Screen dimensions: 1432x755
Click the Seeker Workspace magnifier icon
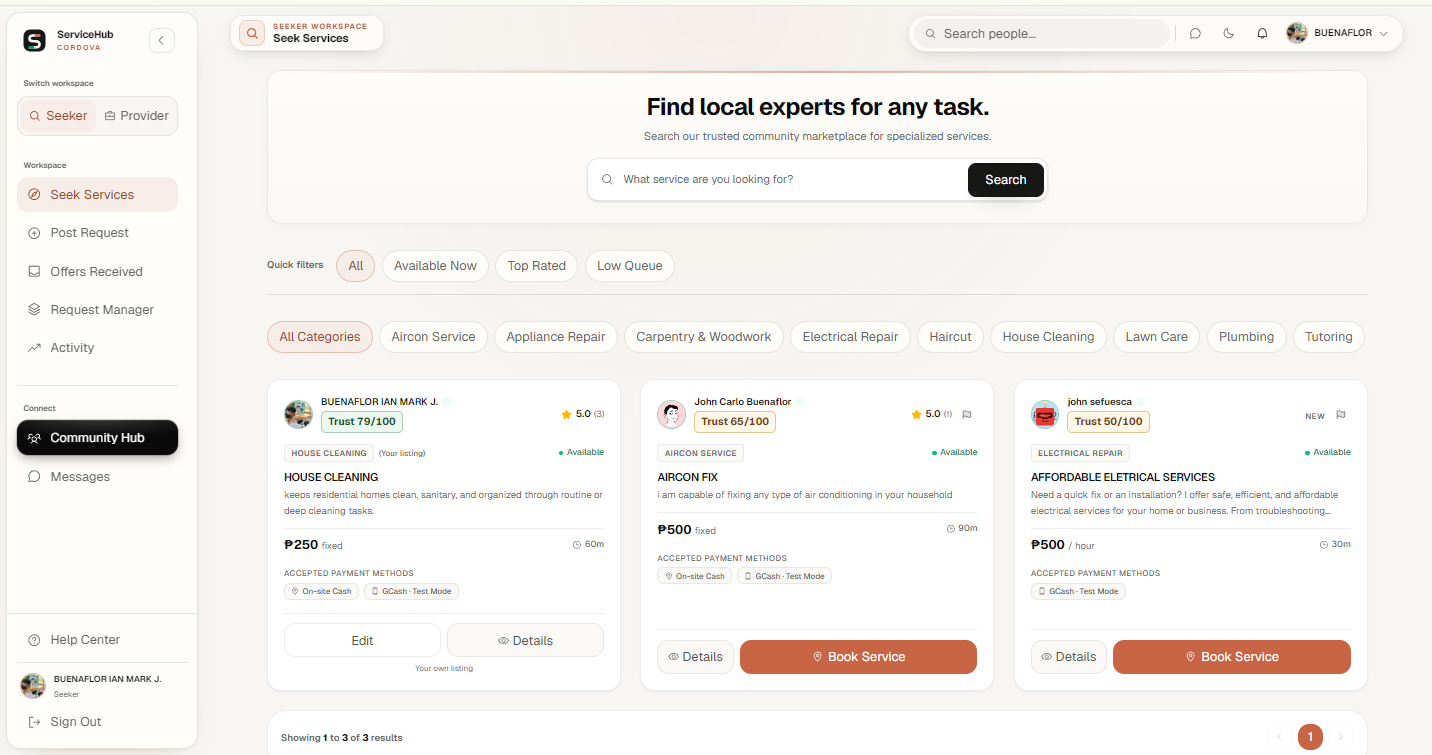pyautogui.click(x=252, y=33)
